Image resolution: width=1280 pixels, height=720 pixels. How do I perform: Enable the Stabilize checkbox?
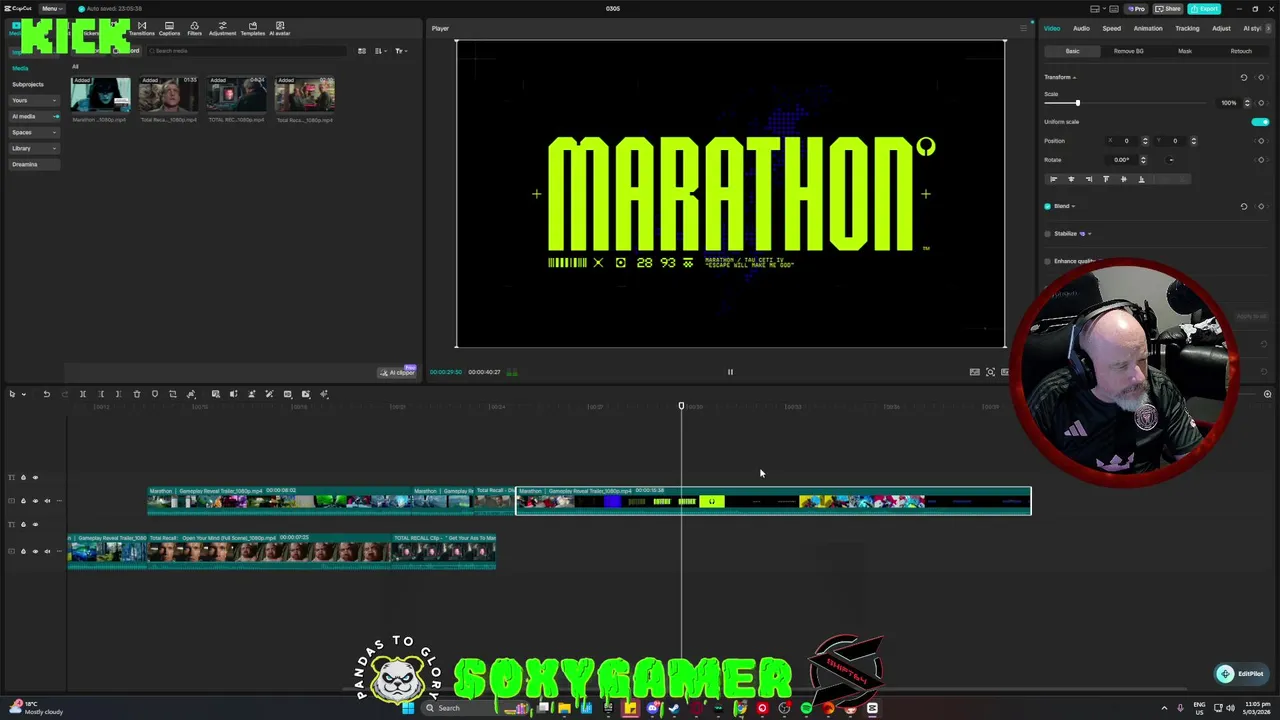(x=1048, y=234)
